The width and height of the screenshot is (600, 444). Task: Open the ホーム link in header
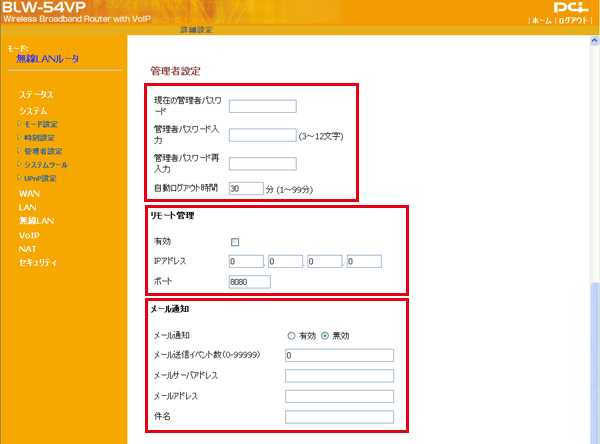pos(541,20)
